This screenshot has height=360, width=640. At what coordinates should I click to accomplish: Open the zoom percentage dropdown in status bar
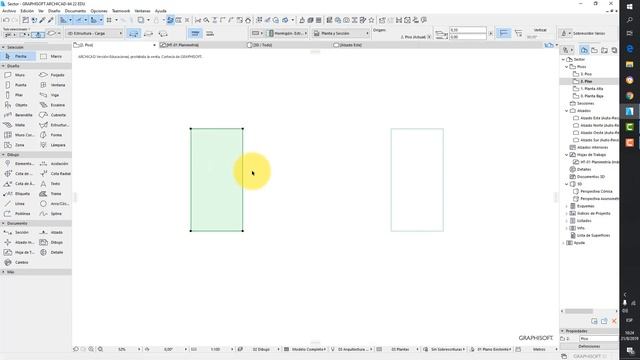pyautogui.click(x=139, y=349)
